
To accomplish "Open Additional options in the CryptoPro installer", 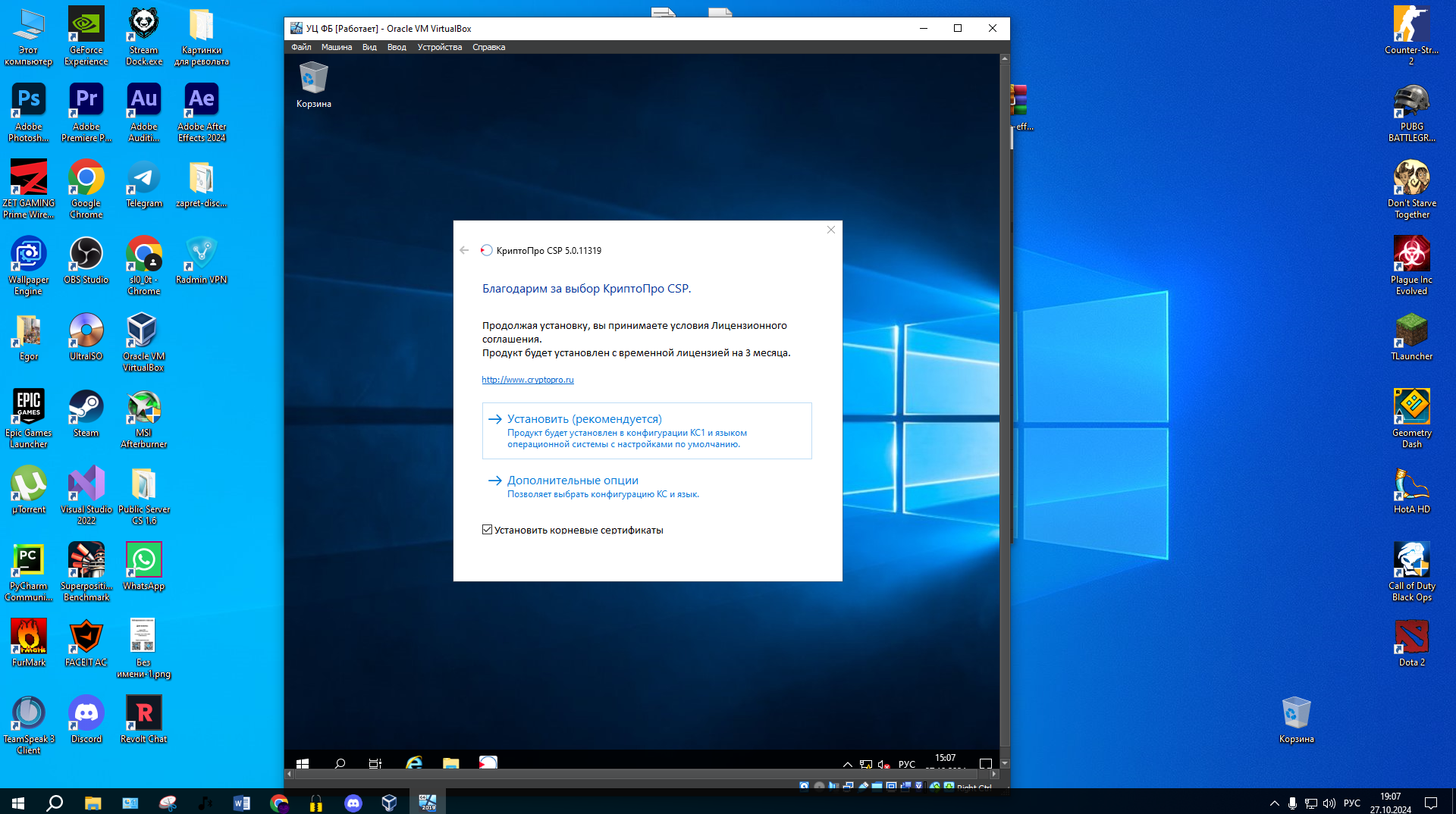I will pos(647,487).
